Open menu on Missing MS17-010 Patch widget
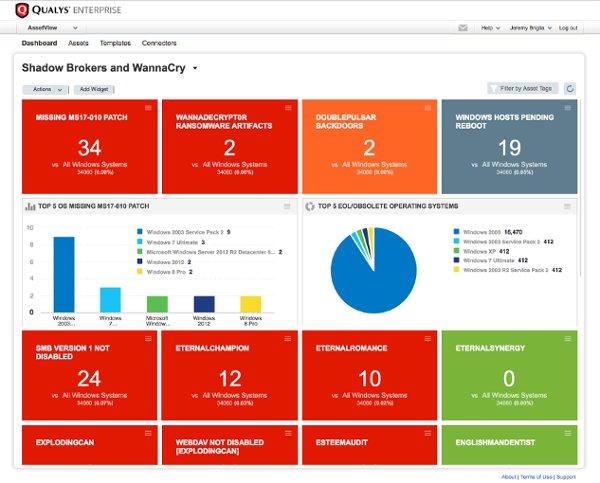600x483 pixels. tap(149, 108)
